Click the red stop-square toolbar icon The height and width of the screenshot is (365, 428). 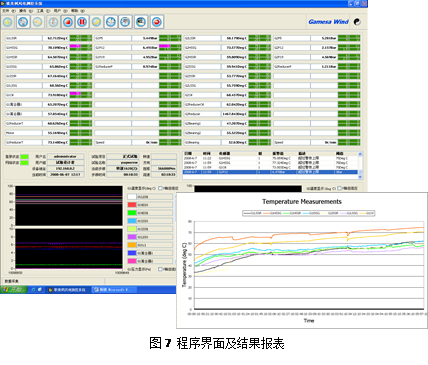coord(68,22)
